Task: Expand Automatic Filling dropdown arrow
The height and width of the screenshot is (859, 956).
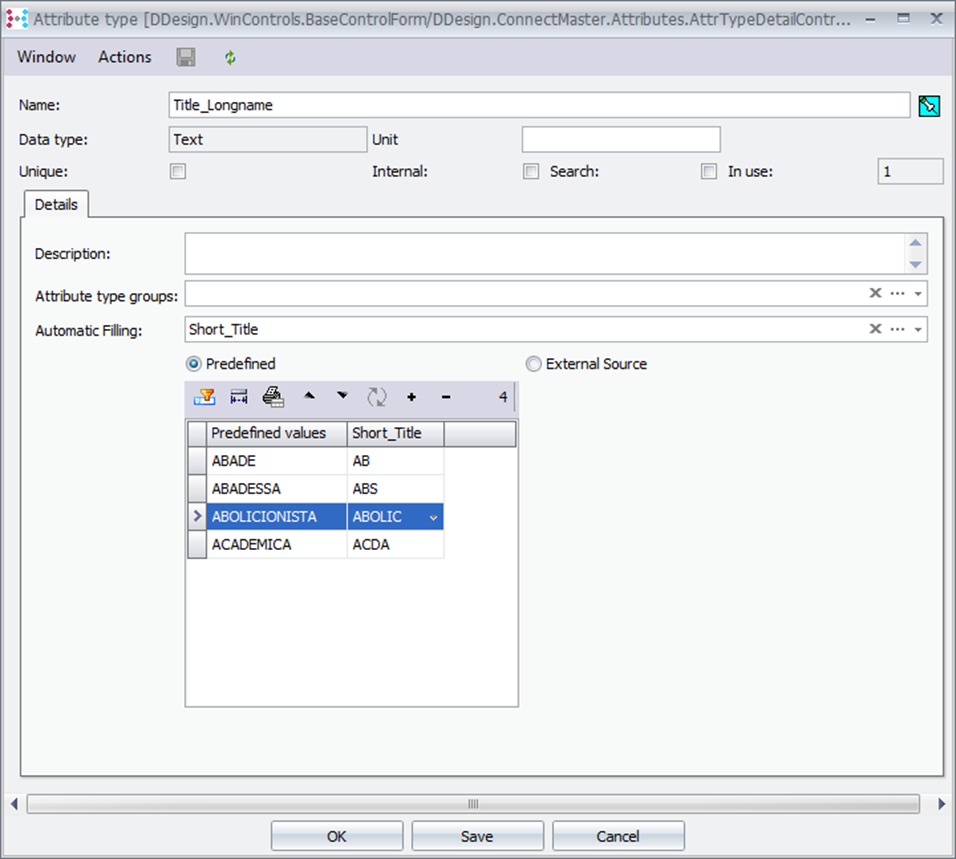Action: pyautogui.click(x=918, y=330)
